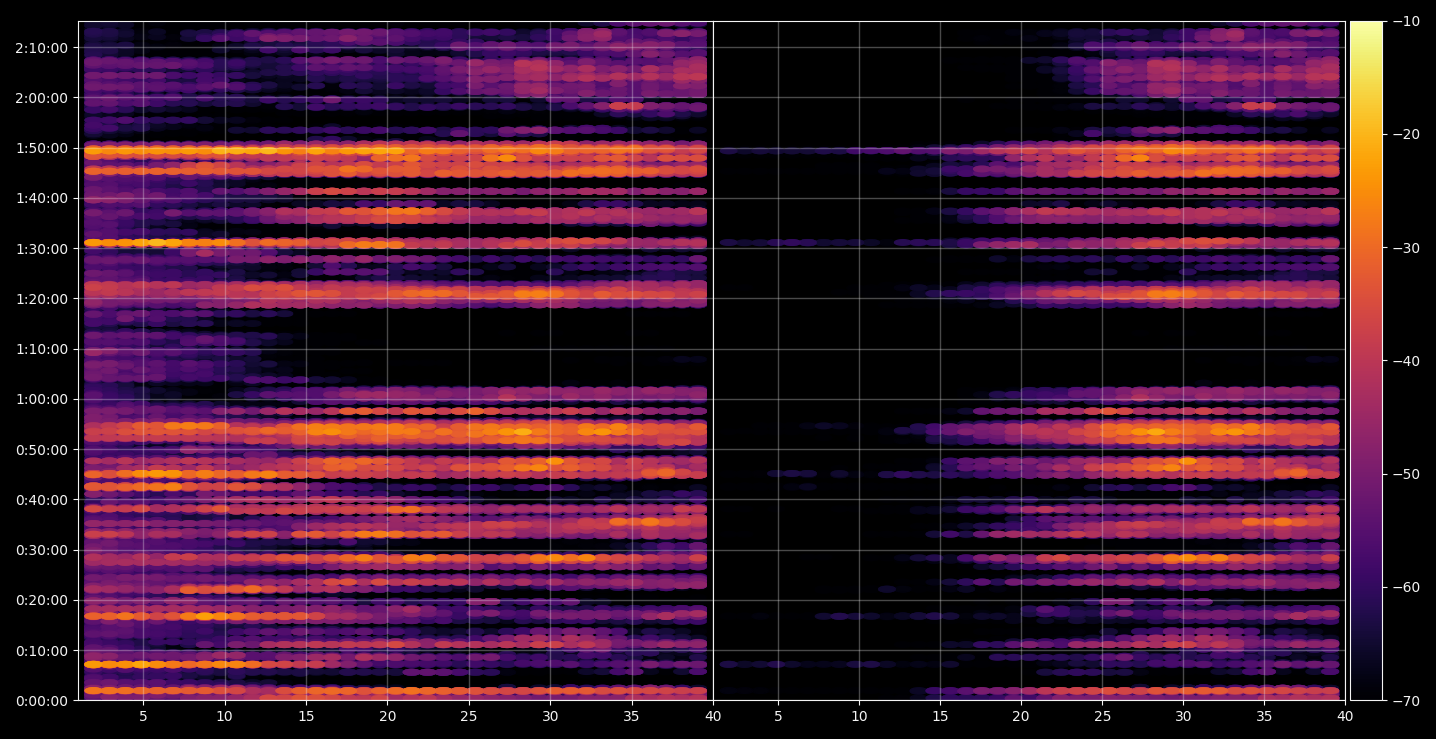Click the −30 colorbar value
1436x739 pixels.
tap(1404, 248)
